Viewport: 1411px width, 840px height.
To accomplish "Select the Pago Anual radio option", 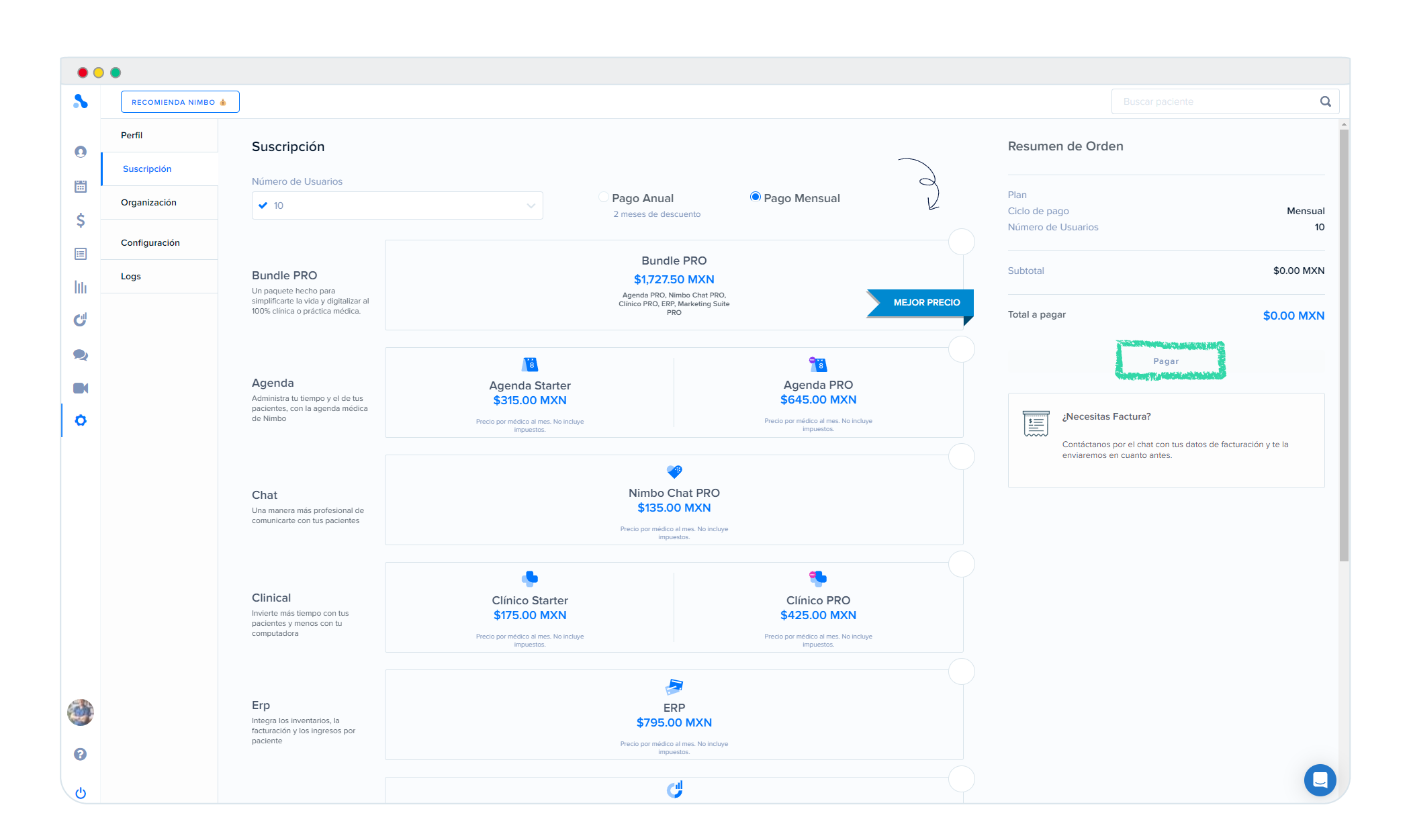I will [x=604, y=197].
